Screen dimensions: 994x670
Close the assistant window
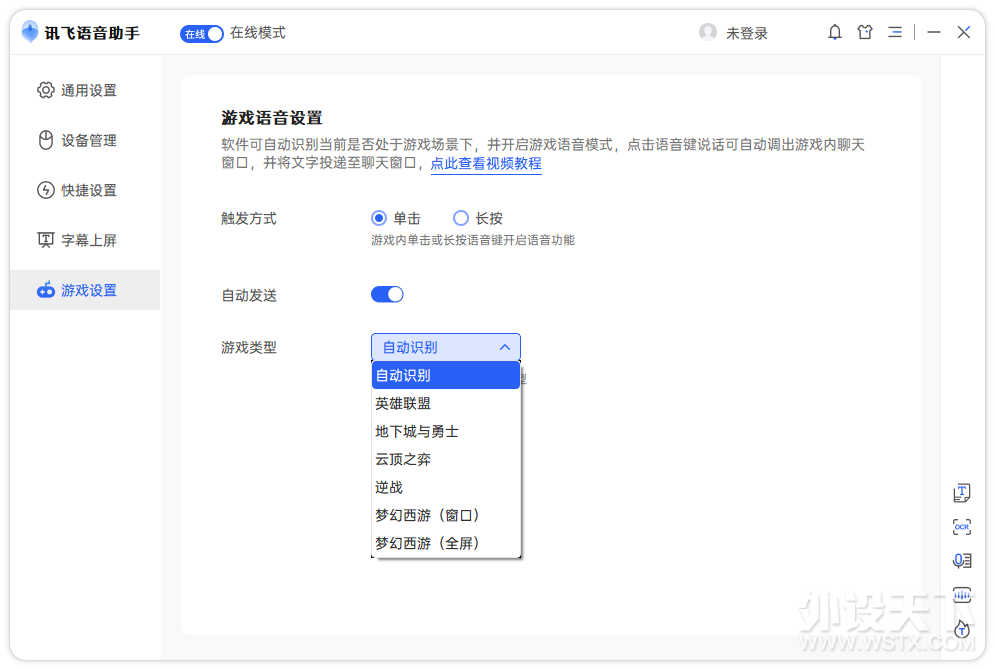[x=964, y=32]
